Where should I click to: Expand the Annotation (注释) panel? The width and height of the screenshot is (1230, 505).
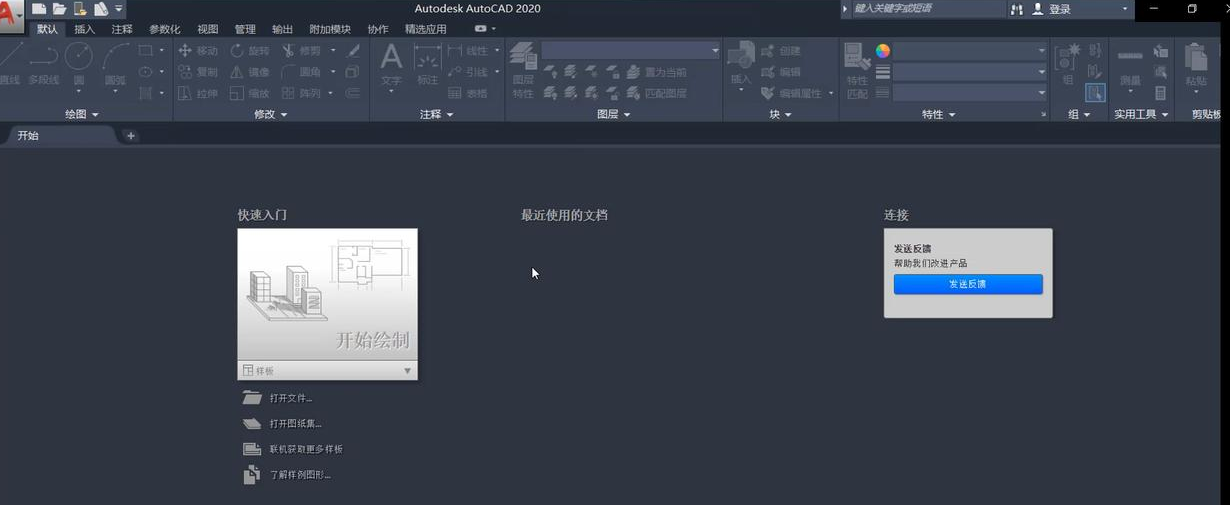click(436, 114)
